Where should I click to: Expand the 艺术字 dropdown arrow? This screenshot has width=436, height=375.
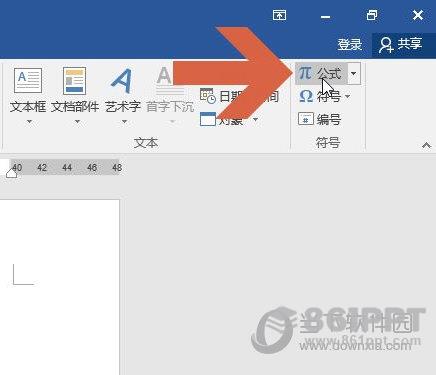pyautogui.click(x=124, y=122)
